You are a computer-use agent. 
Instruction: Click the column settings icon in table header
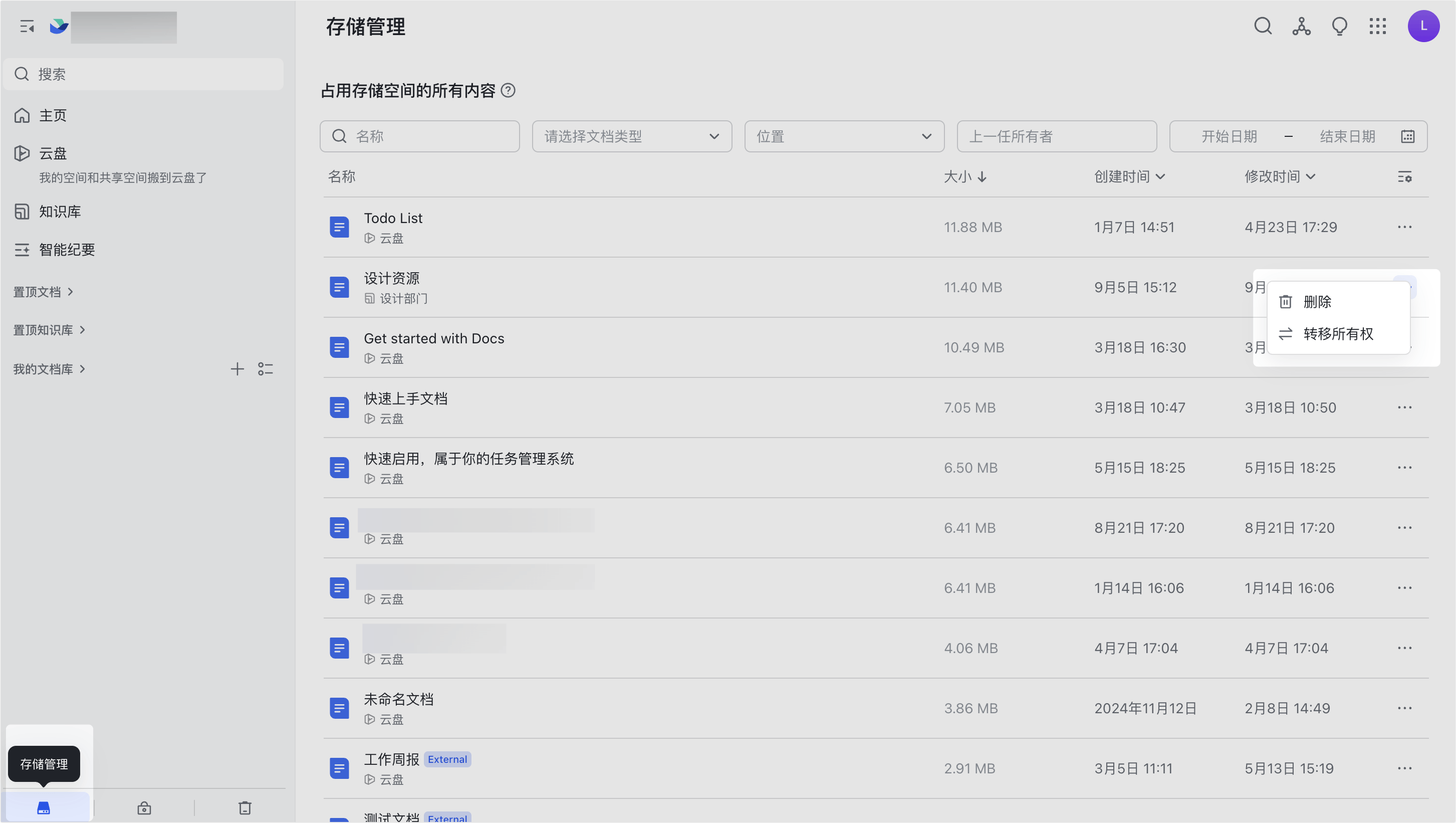coord(1404,177)
